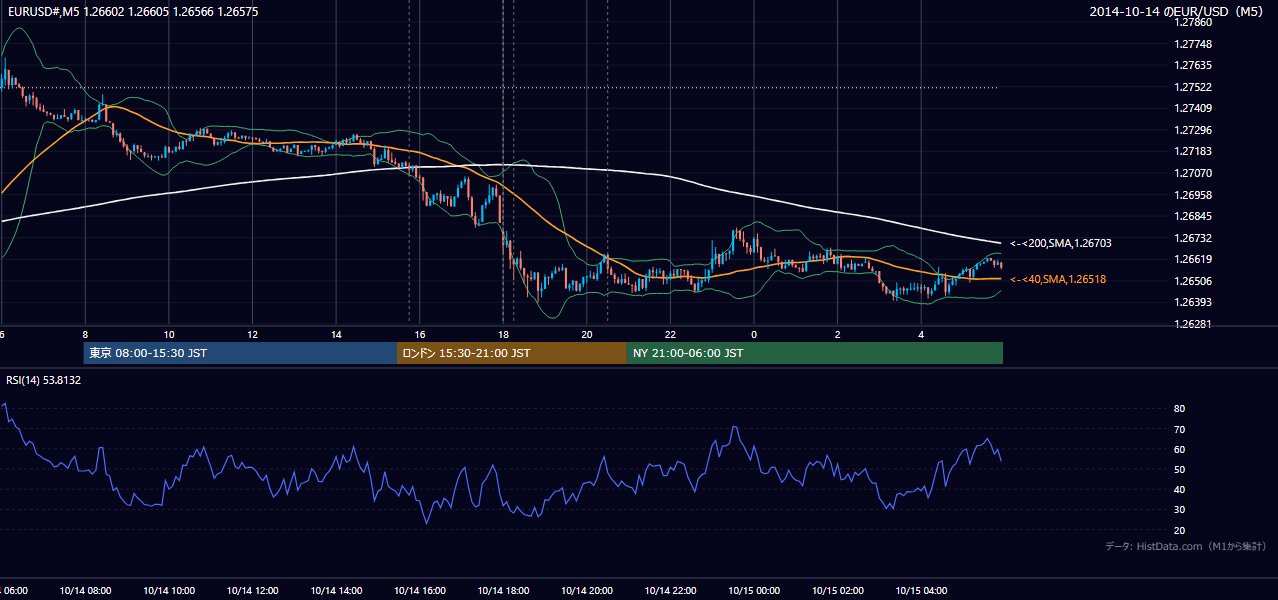The image size is (1278, 600).
Task: Select the 200,SMA,1.26703 label
Action: click(1061, 243)
